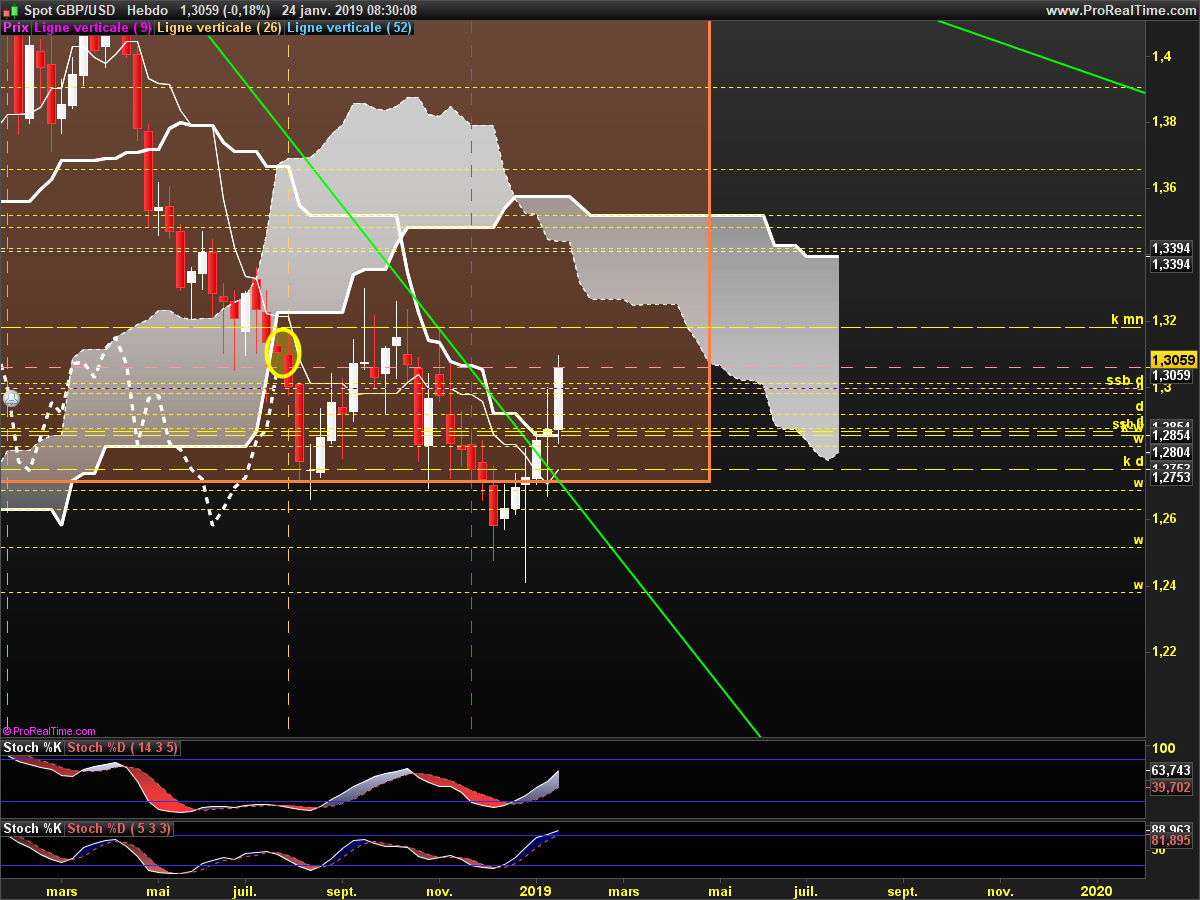Screen dimensions: 1200x900
Task: Click the 1,36 price axis label
Action: [x=1165, y=187]
